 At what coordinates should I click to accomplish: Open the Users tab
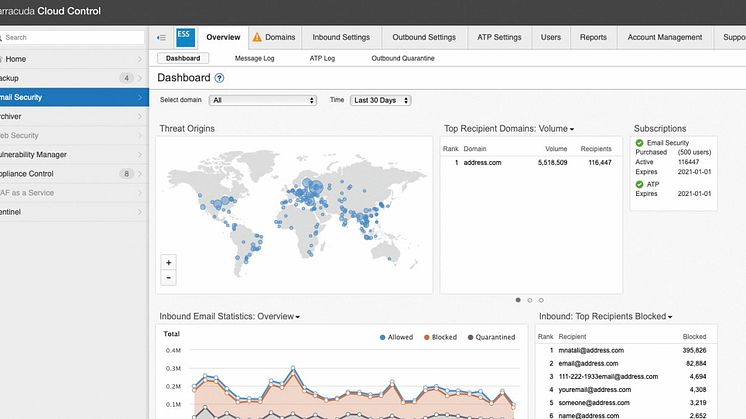[x=550, y=38]
